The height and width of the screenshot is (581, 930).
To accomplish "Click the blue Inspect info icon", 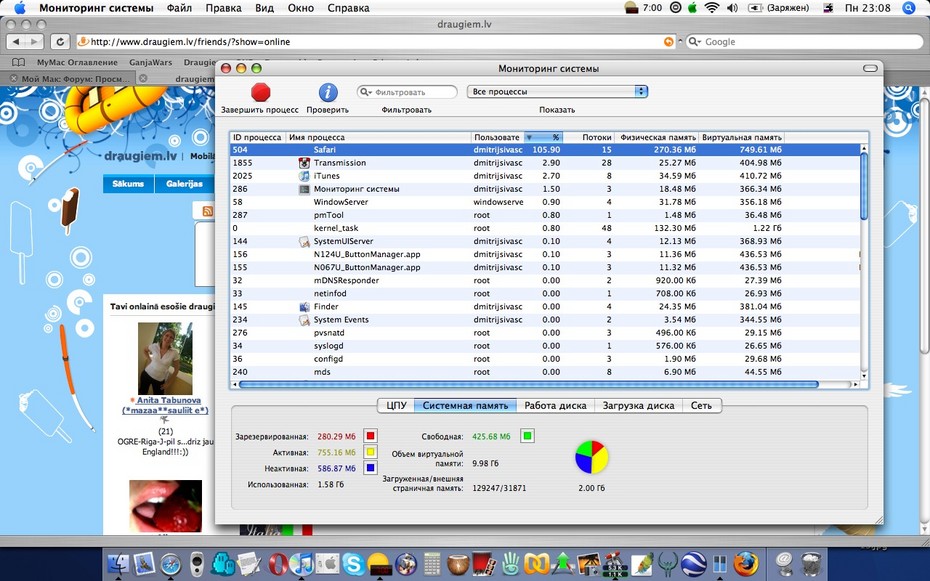I will (328, 92).
